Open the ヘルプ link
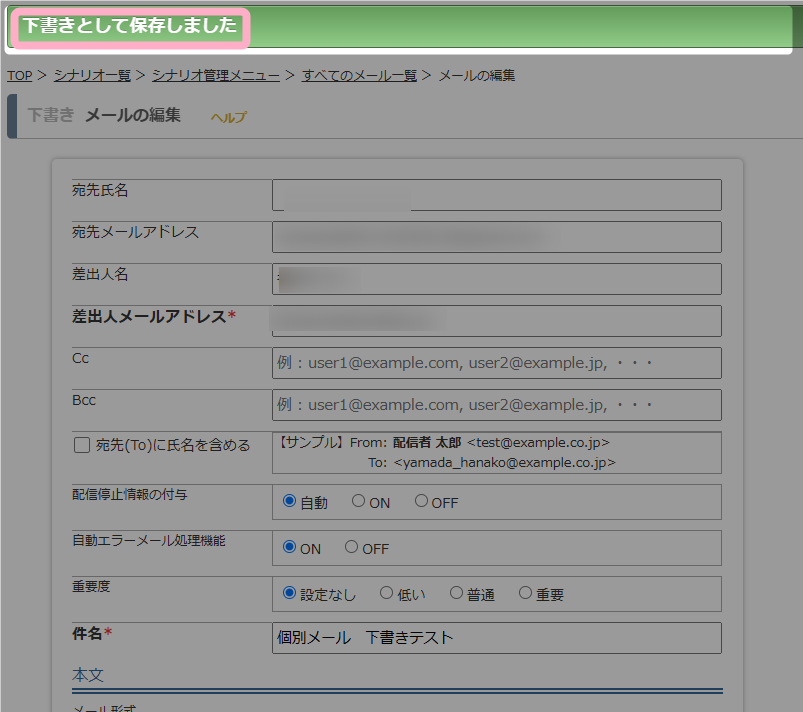 coord(228,117)
